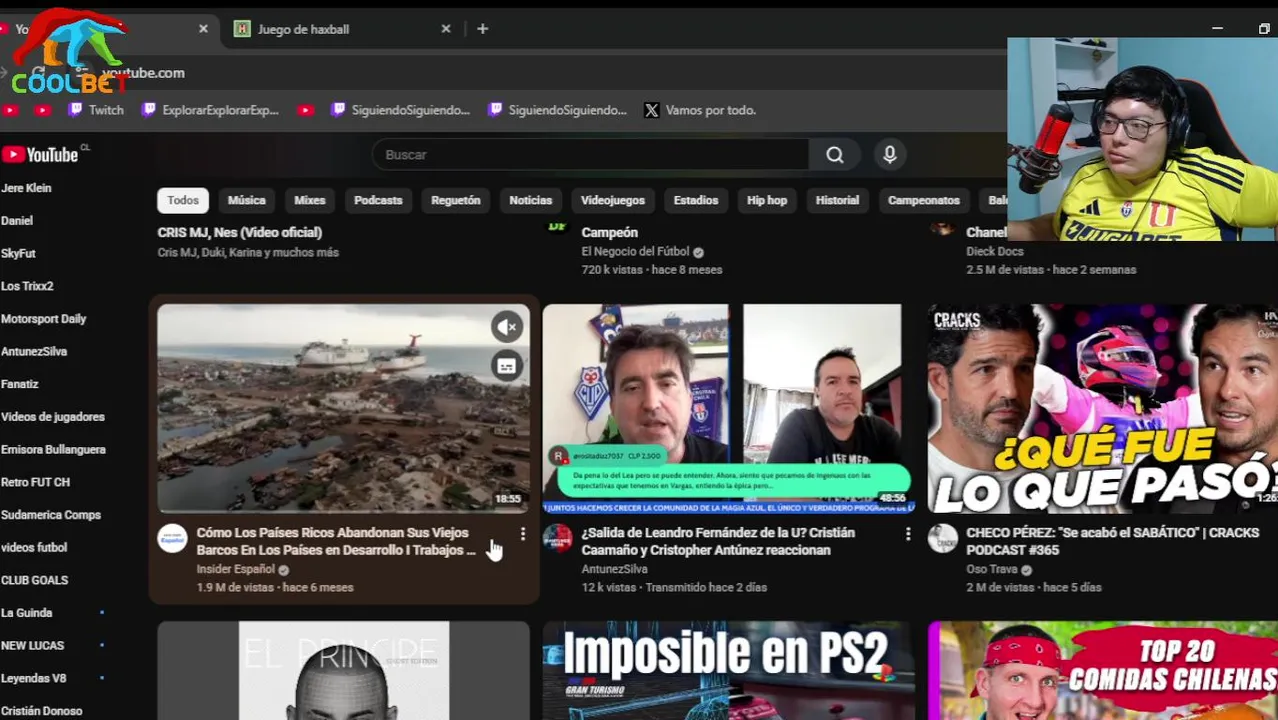Open Cómo Los Países Ricos video title
The width and height of the screenshot is (1278, 720).
336,541
